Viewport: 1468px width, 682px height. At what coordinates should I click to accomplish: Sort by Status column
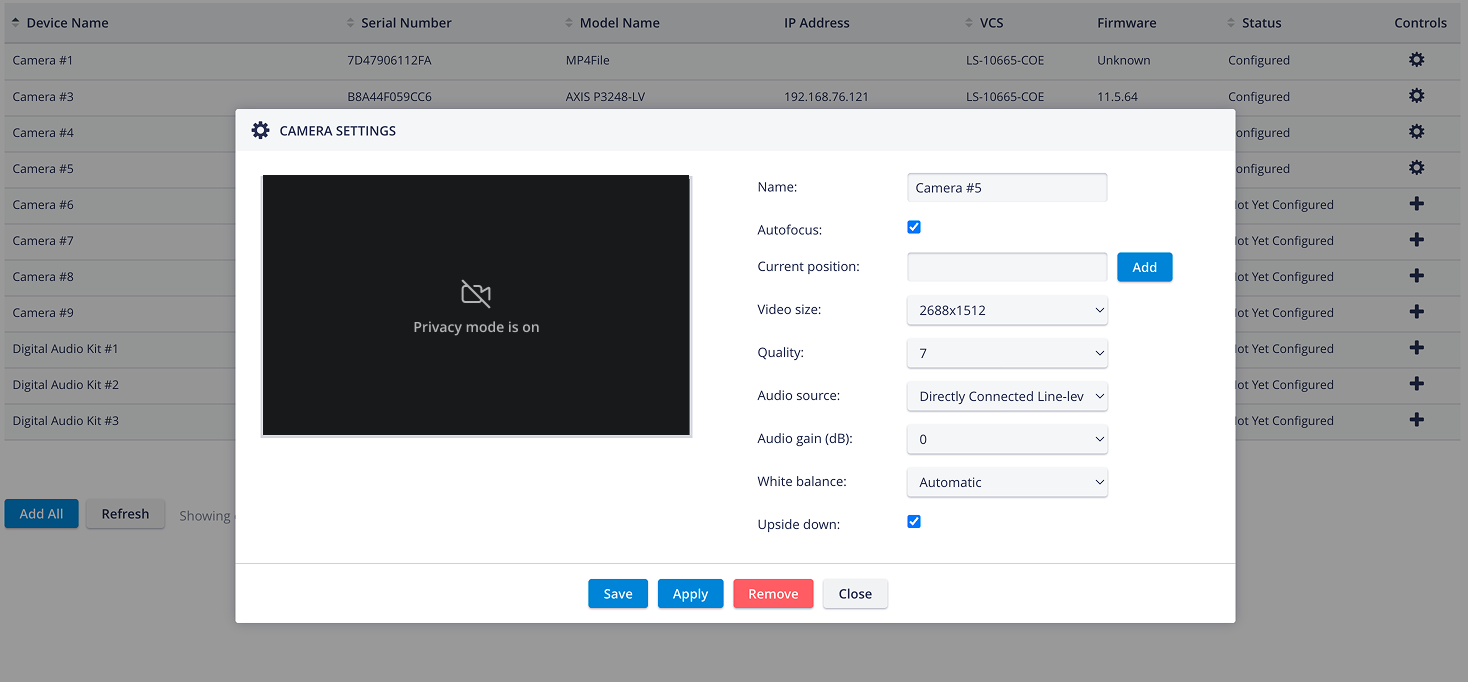tap(1255, 22)
